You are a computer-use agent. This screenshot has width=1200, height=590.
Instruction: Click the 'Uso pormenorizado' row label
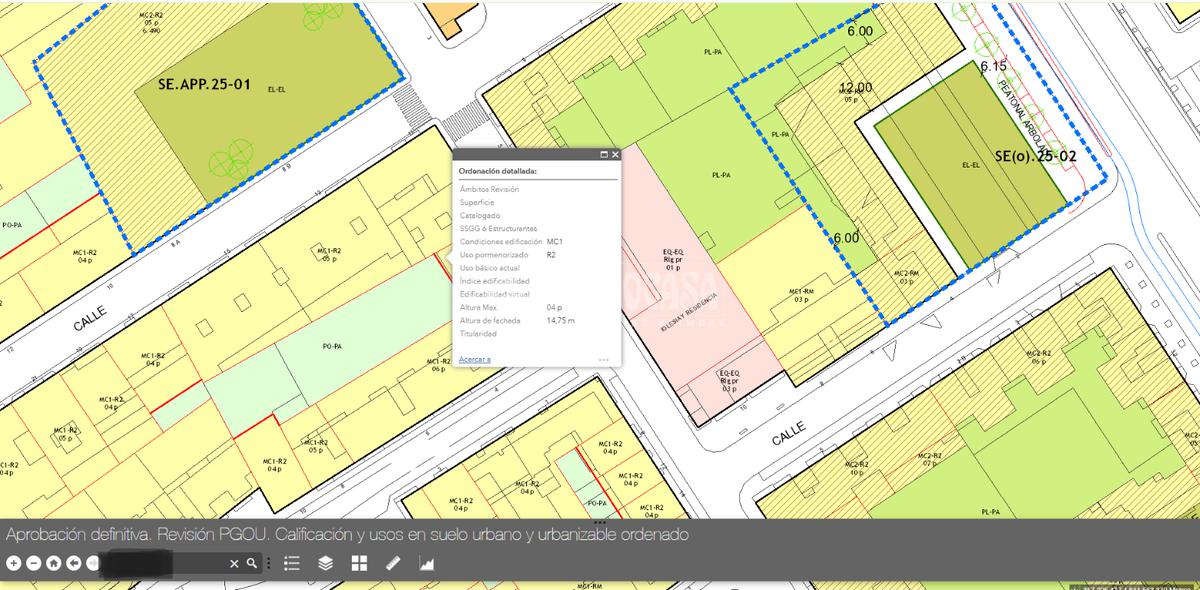(x=492, y=255)
